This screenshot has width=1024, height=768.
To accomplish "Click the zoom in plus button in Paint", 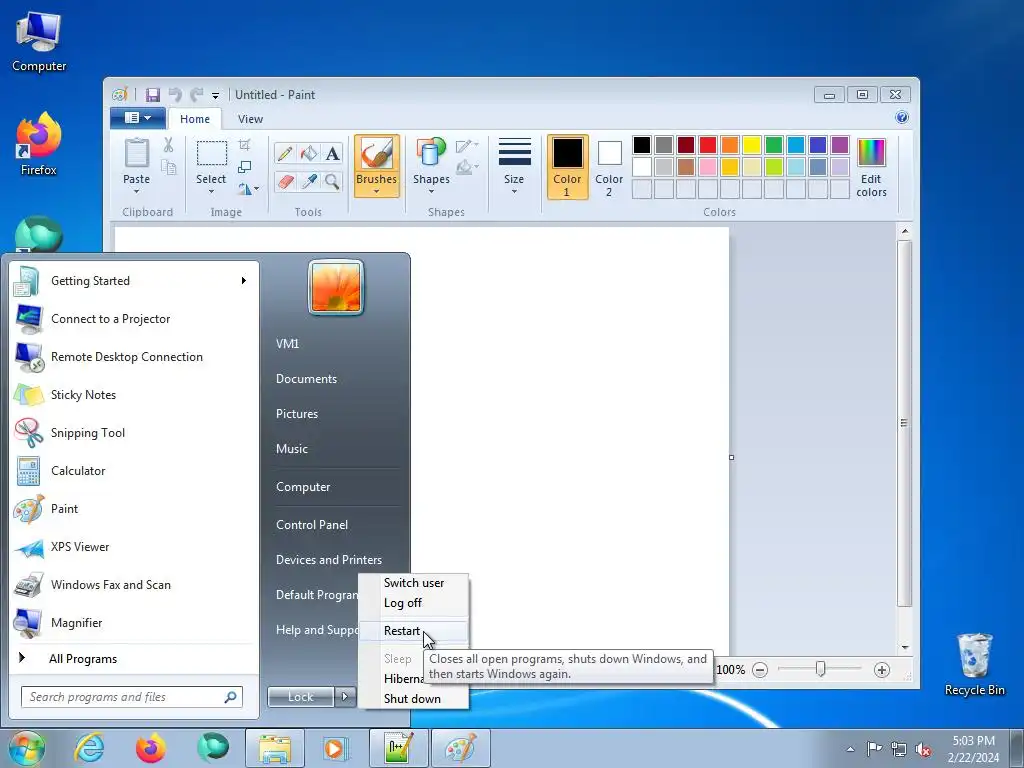I will click(x=882, y=670).
